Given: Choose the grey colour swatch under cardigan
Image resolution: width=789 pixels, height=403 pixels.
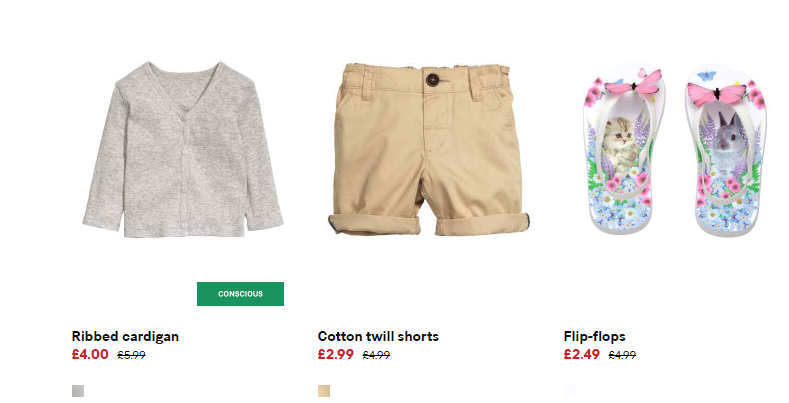Looking at the screenshot, I should [78, 391].
